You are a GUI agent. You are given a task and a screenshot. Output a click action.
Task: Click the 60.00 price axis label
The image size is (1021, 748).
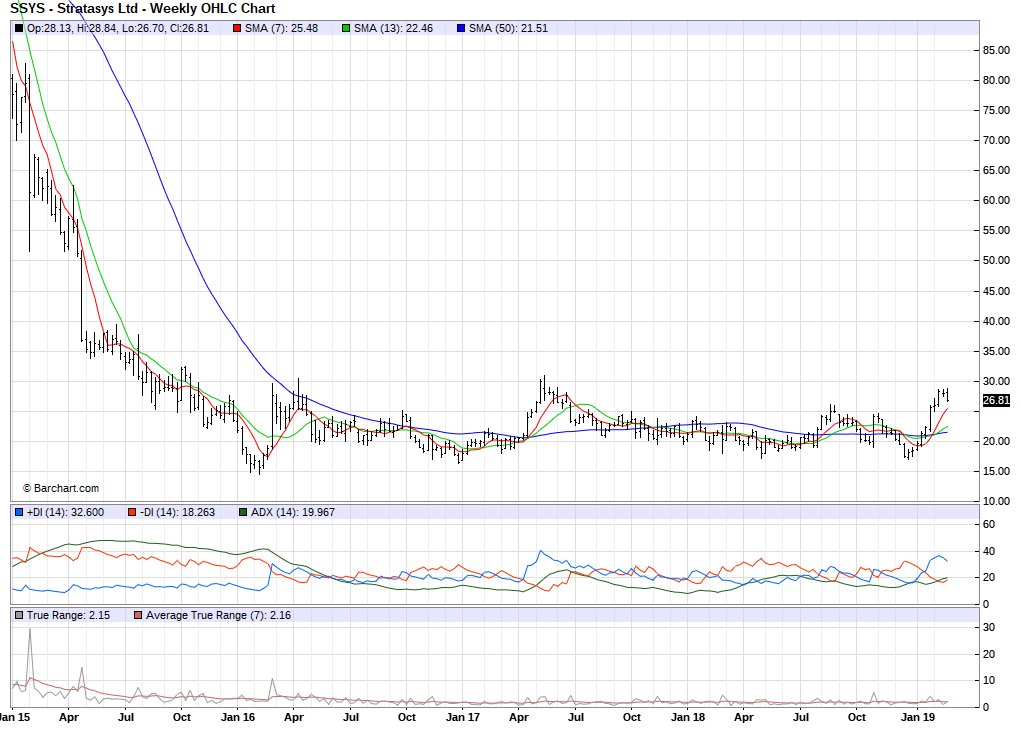click(996, 200)
